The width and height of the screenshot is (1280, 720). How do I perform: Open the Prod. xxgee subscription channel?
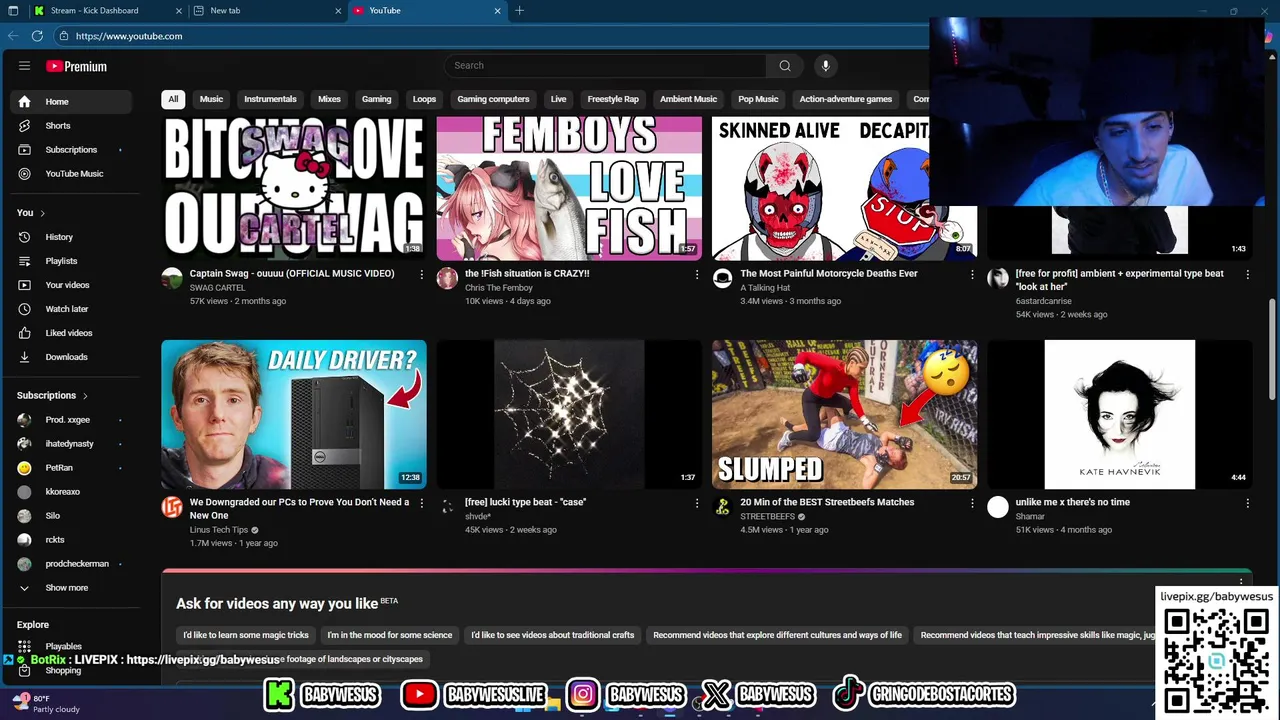tap(71, 420)
